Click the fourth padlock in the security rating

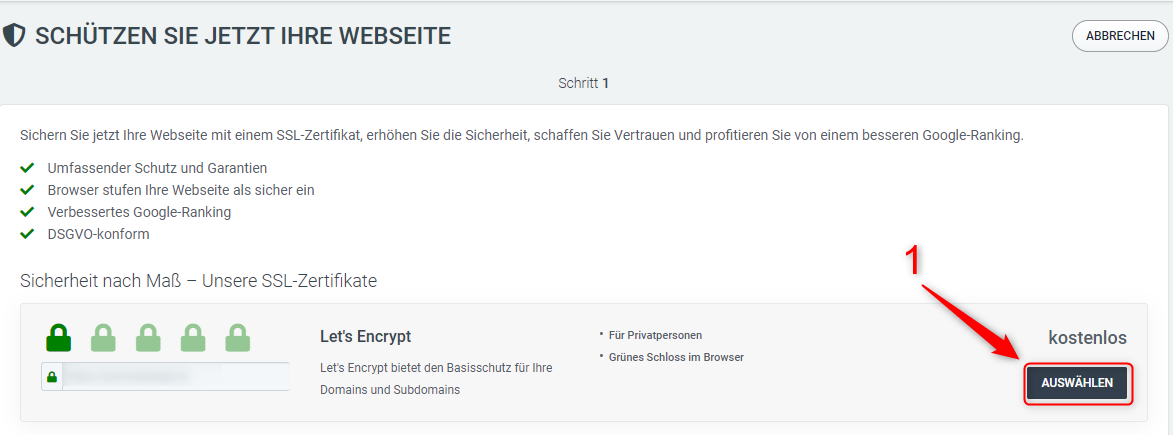point(193,337)
